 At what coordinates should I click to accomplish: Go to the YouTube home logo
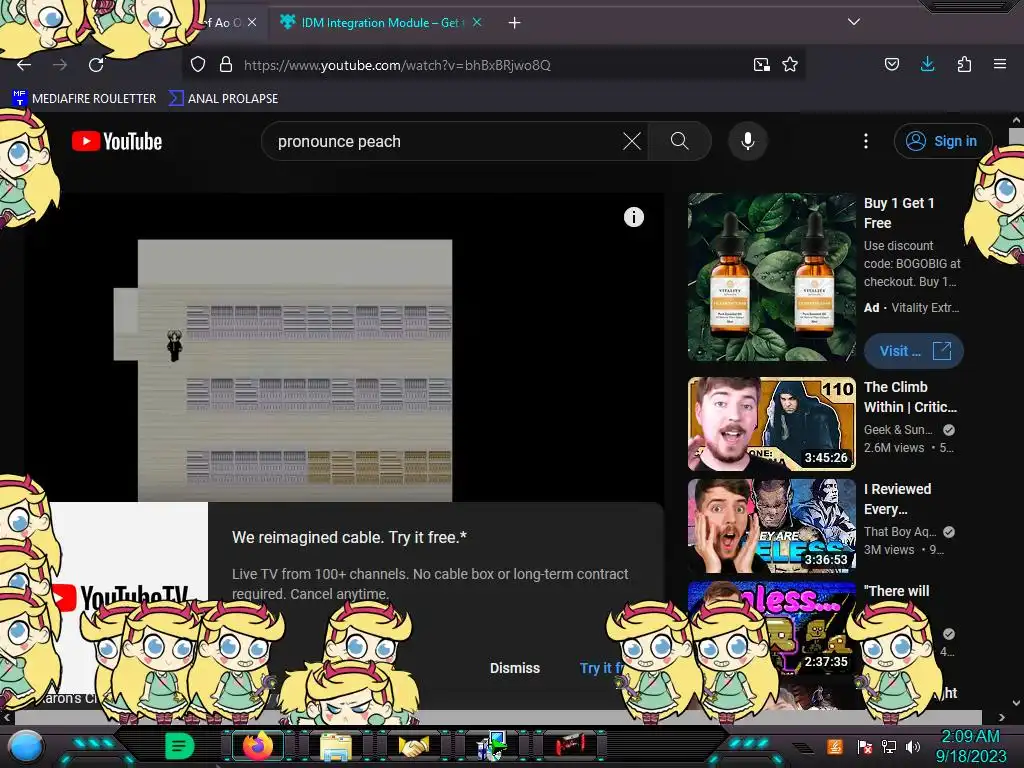click(x=117, y=141)
